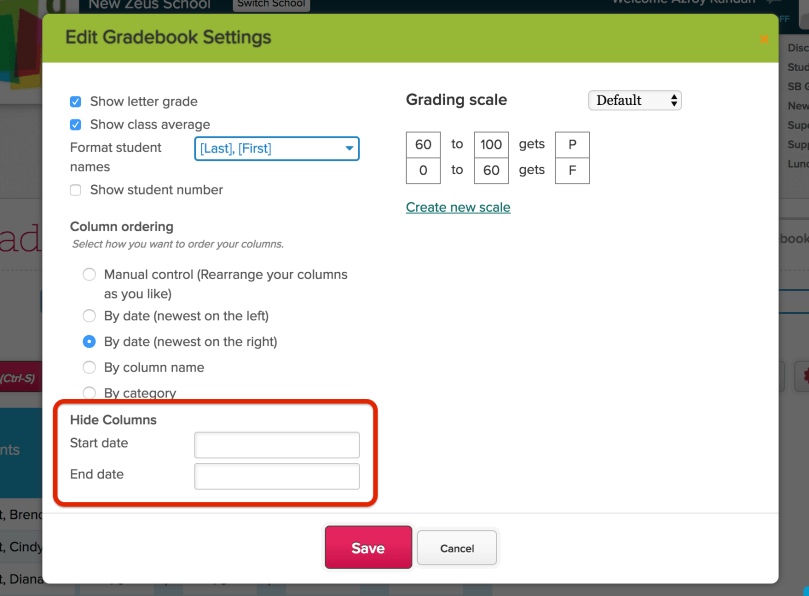Click the letter grade P field
The width and height of the screenshot is (809, 596).
(x=572, y=144)
